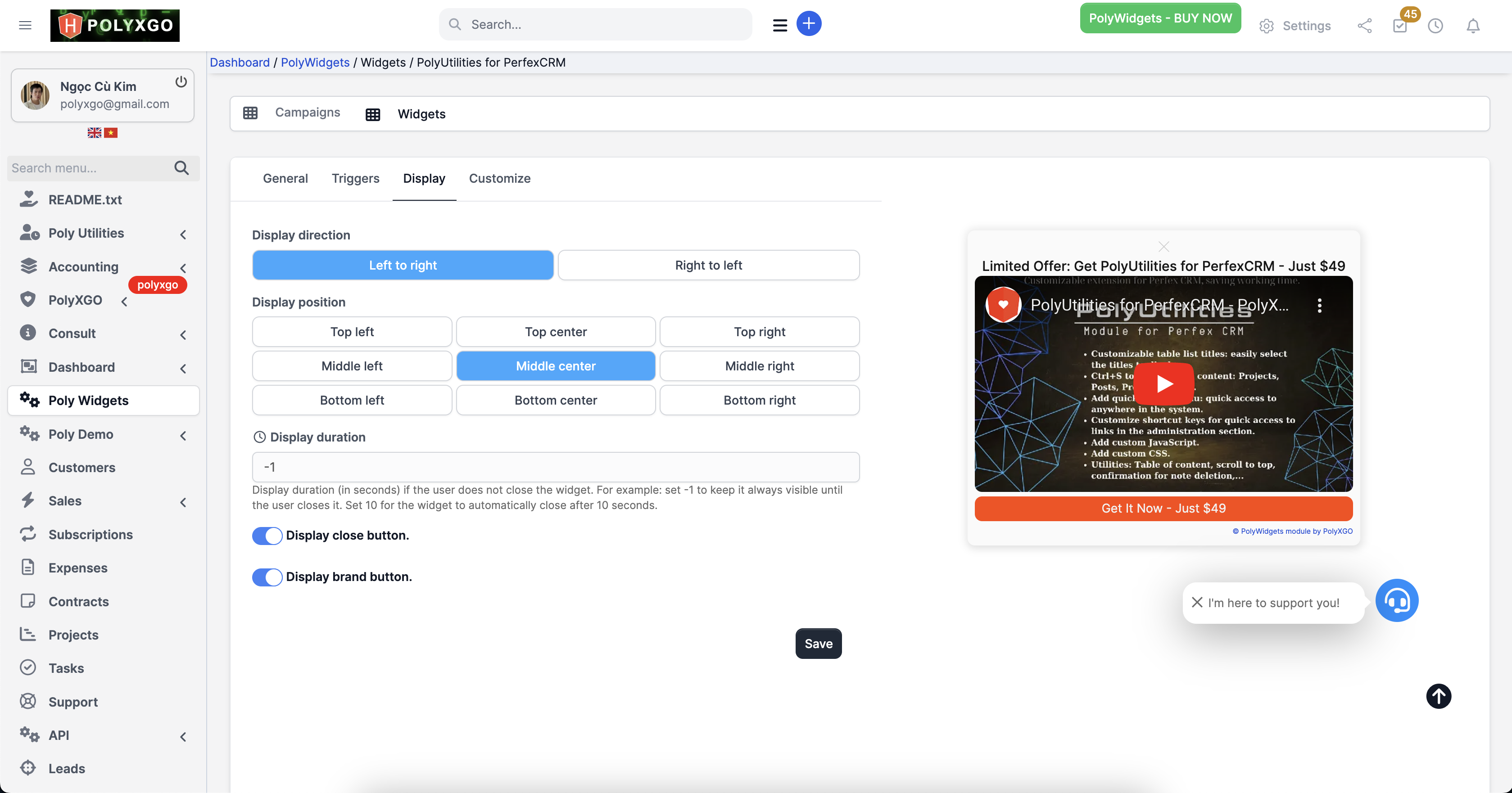The image size is (1512, 793).
Task: Expand Dashboard submenu chevron
Action: click(x=183, y=368)
